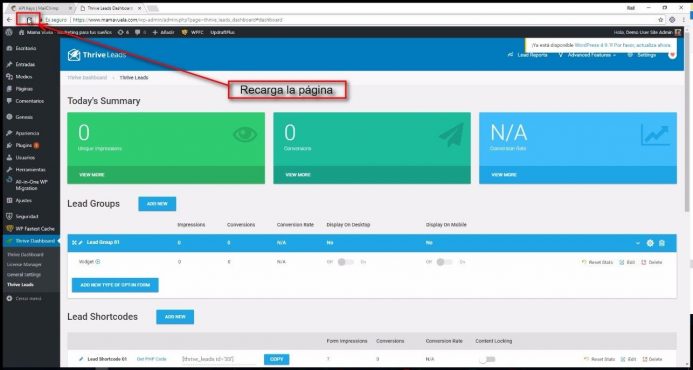
Task: View more on Unique Impressions card
Action: tap(91, 175)
